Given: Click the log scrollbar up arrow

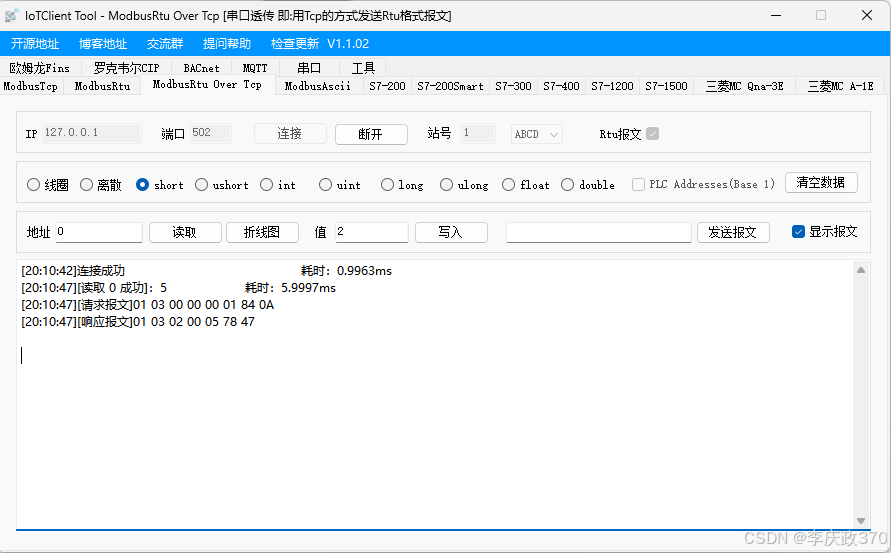Looking at the screenshot, I should pos(861,270).
